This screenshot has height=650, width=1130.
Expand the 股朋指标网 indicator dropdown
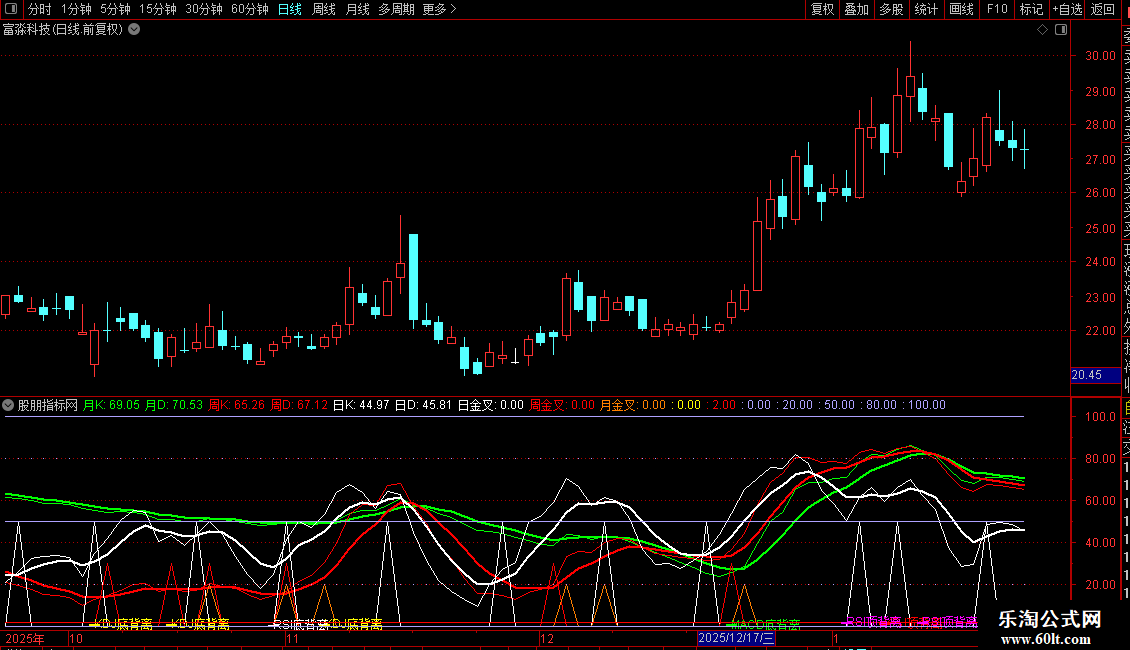point(8,405)
